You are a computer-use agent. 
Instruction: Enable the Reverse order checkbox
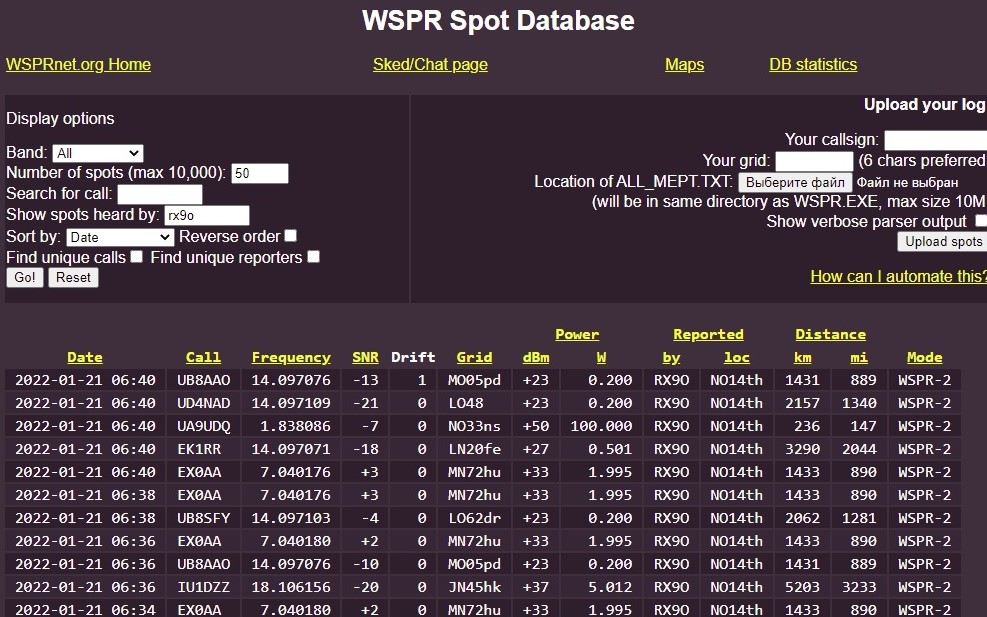pyautogui.click(x=291, y=236)
